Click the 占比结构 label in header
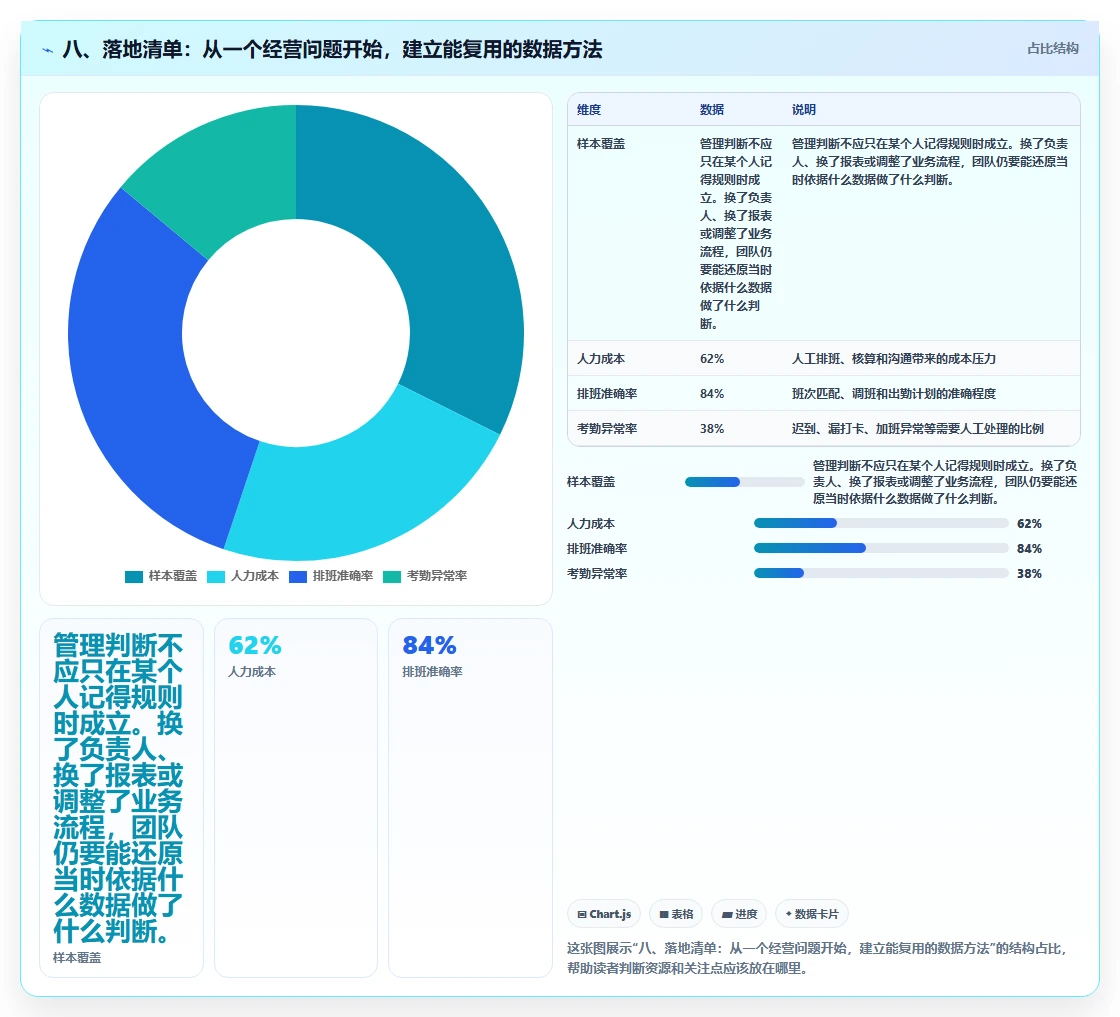1120x1017 pixels. [1052, 49]
